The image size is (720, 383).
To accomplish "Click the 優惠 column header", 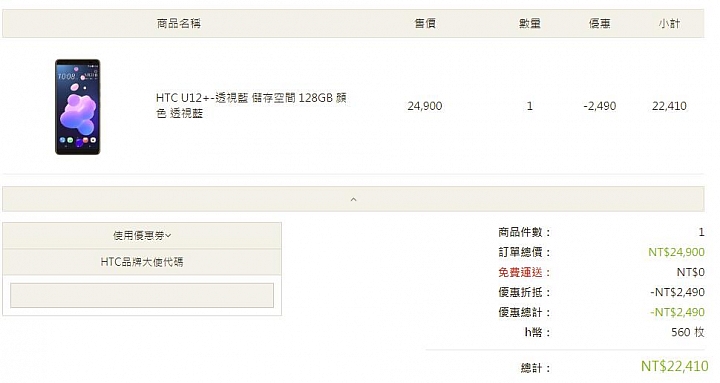I will tap(599, 23).
